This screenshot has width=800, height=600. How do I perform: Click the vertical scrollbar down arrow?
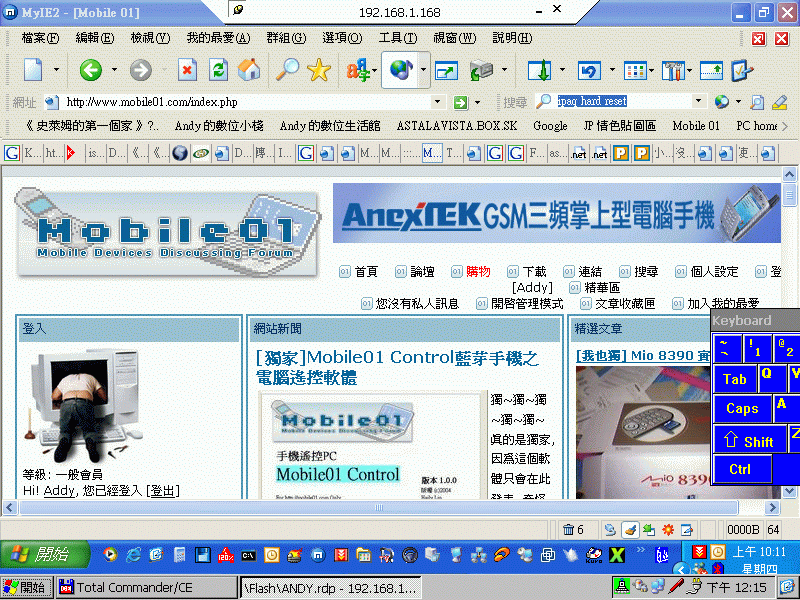click(x=789, y=491)
